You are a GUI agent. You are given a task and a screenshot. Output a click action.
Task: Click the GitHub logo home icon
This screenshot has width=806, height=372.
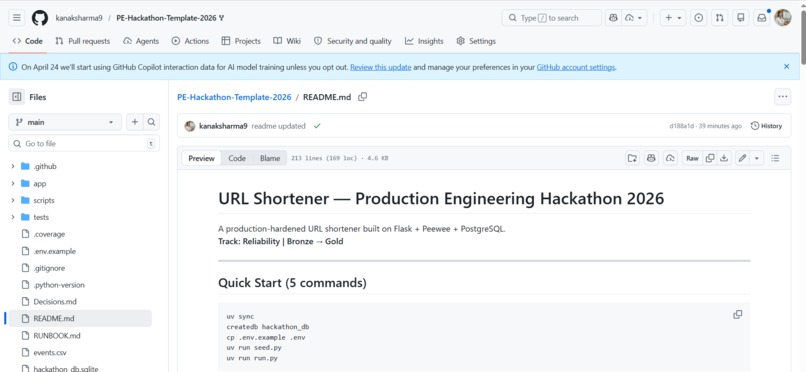(40, 18)
